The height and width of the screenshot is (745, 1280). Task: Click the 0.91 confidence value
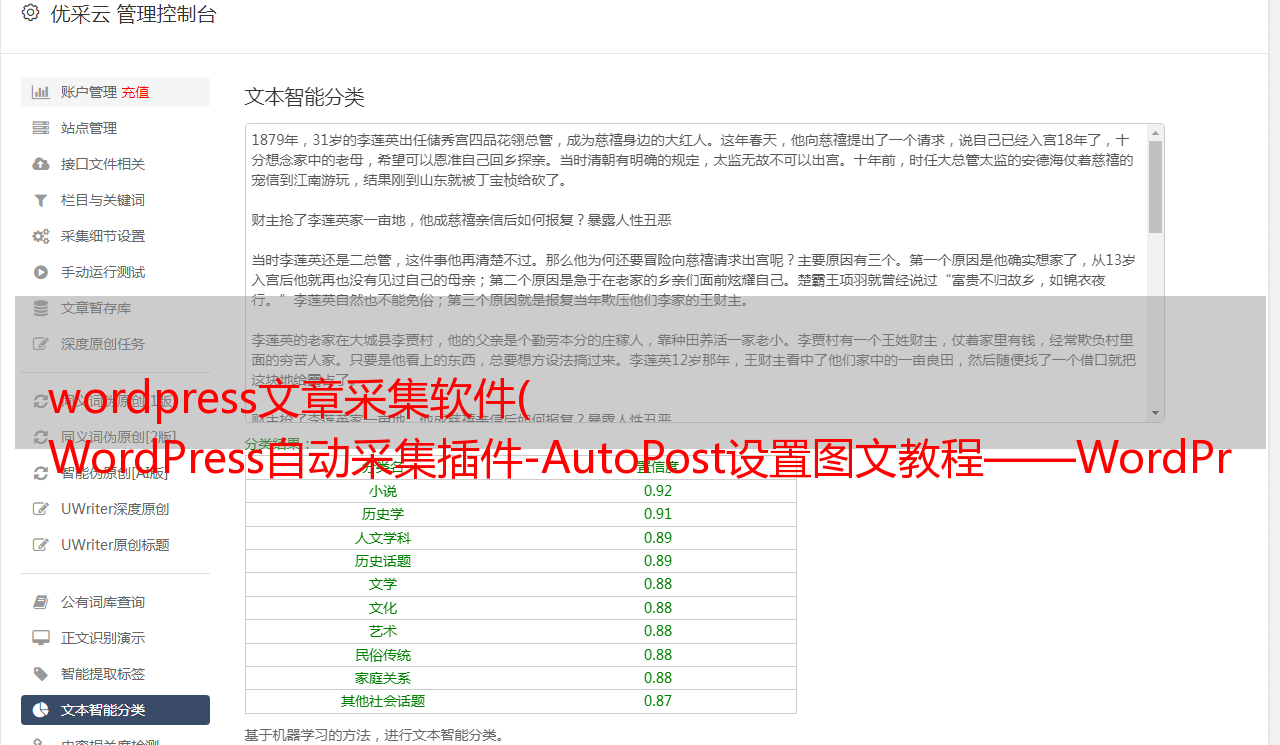point(658,514)
